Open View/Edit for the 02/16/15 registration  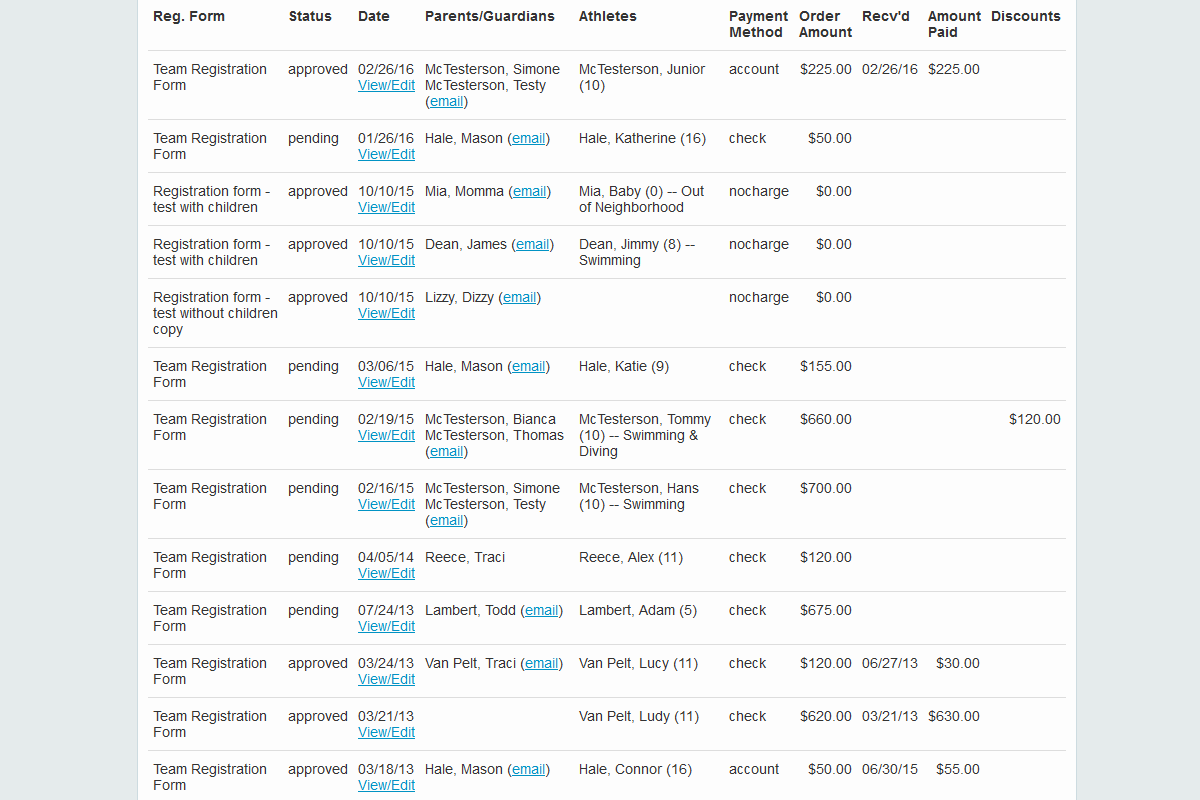pyautogui.click(x=386, y=505)
